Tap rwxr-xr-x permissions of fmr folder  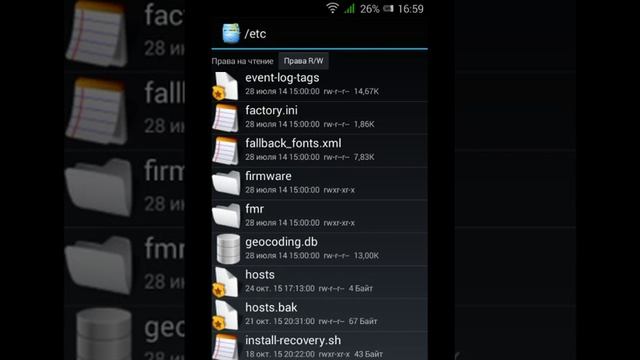(x=339, y=223)
